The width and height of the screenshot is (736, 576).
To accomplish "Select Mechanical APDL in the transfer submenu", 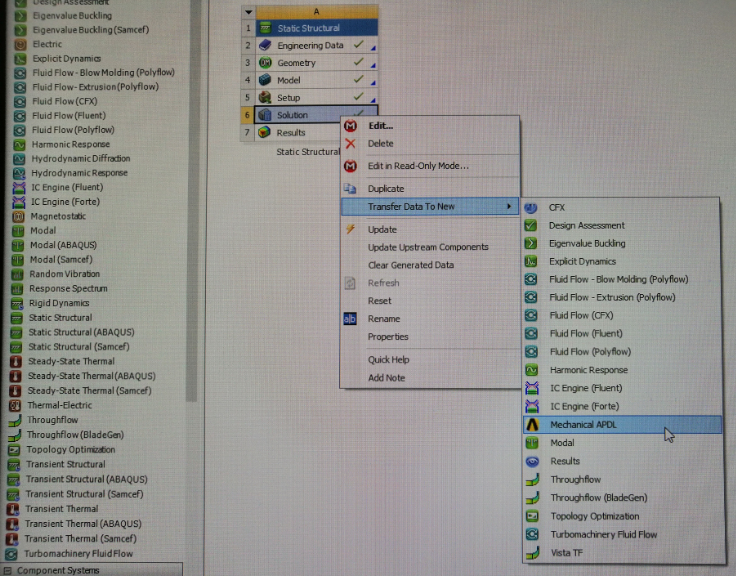I will [x=622, y=424].
